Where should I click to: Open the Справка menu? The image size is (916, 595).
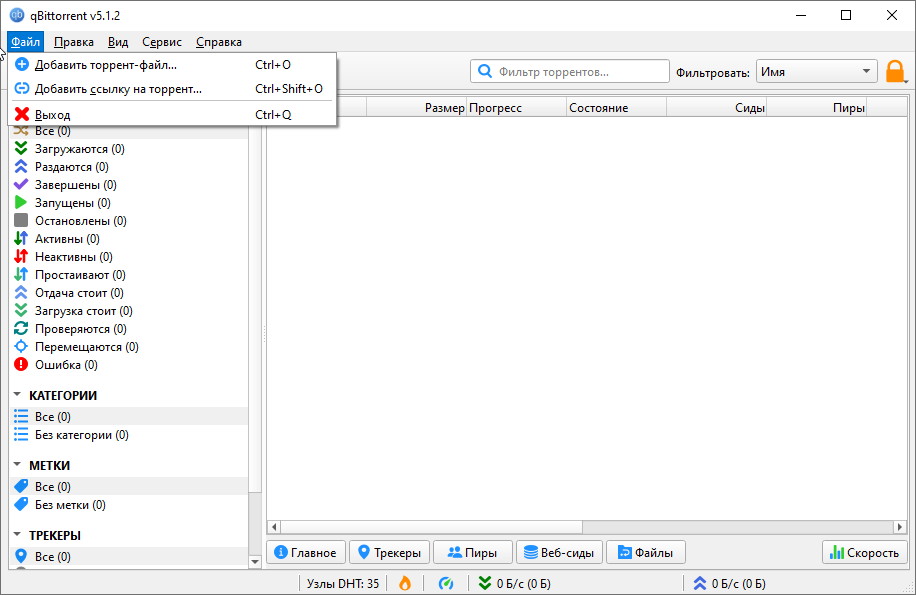pos(218,42)
